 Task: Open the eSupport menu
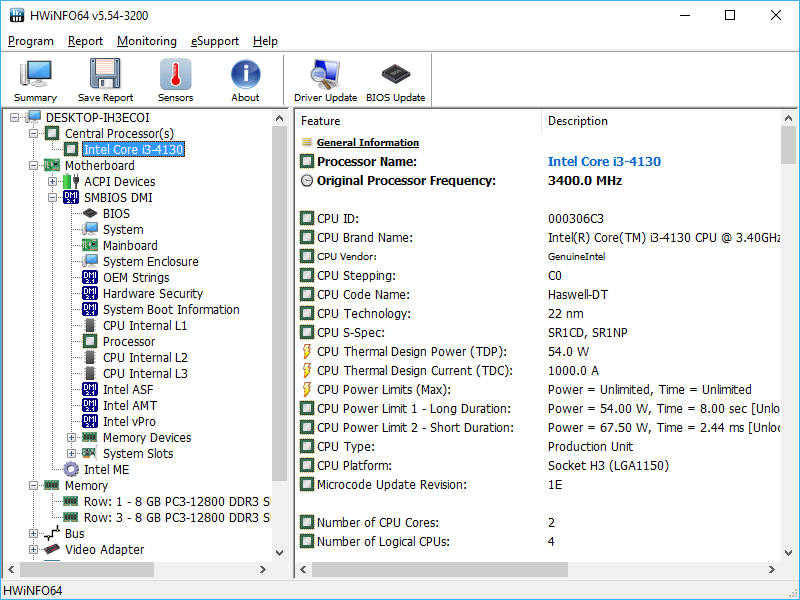tap(215, 41)
